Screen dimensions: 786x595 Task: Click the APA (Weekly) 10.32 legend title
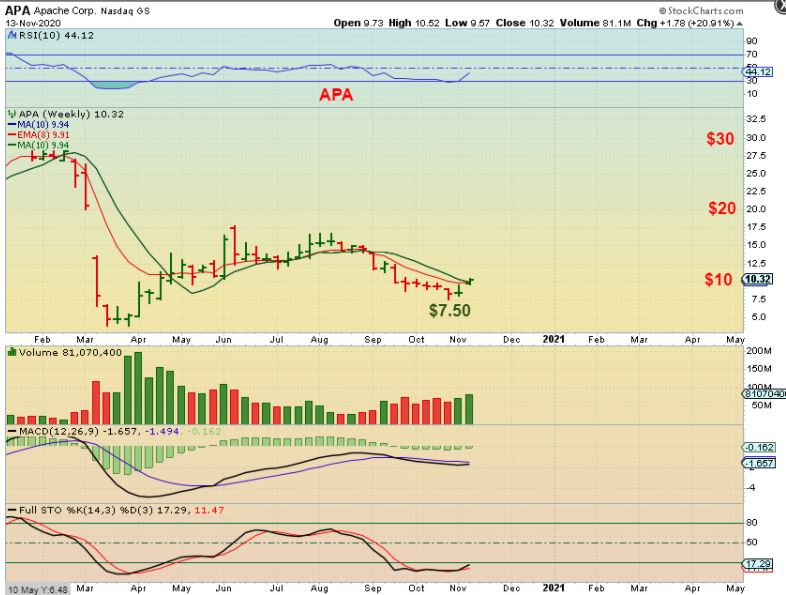pyautogui.click(x=71, y=114)
